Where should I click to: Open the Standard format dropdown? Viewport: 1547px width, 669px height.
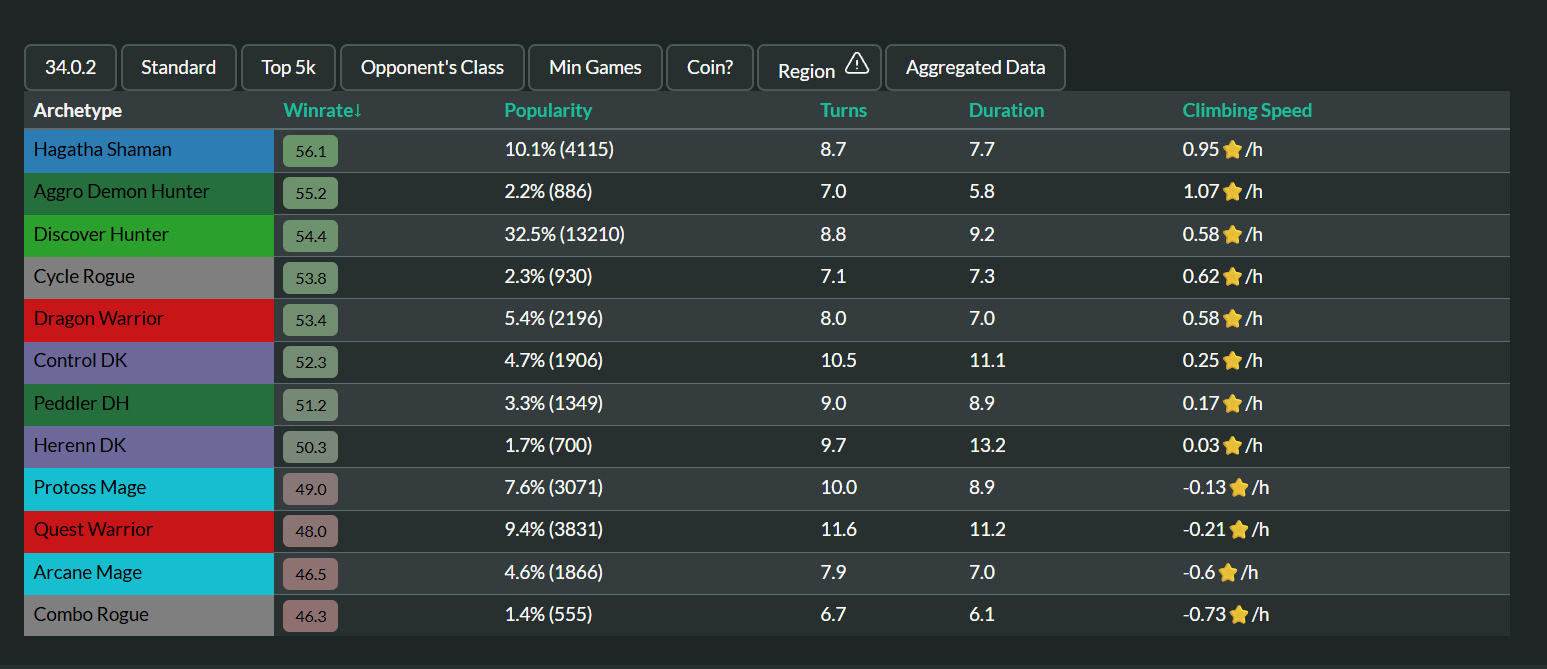pos(178,68)
